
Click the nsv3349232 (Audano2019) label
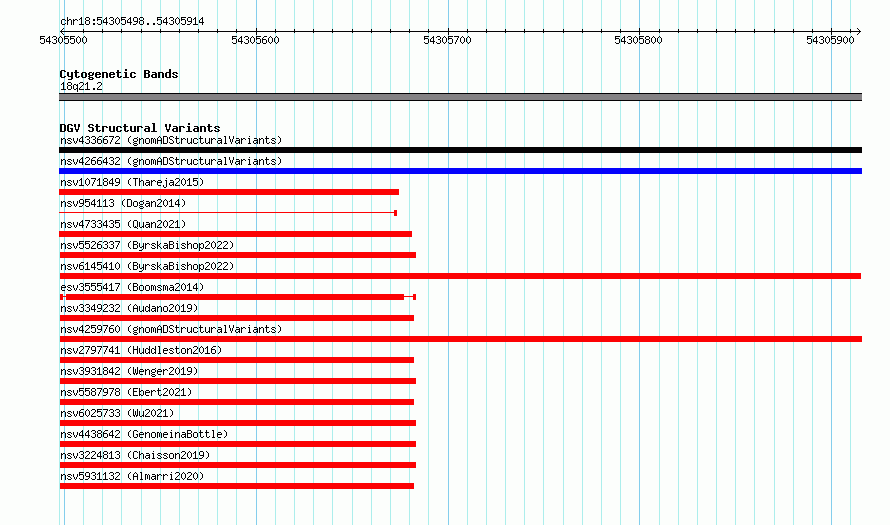(x=129, y=308)
